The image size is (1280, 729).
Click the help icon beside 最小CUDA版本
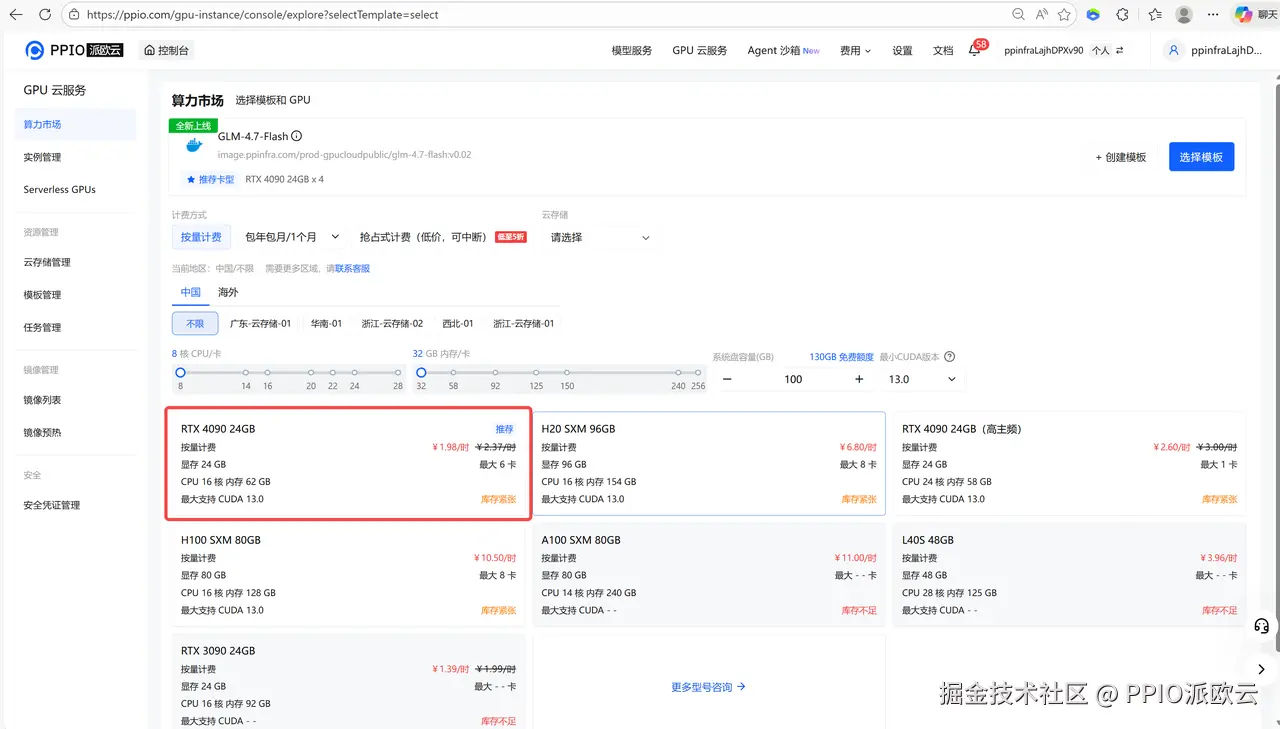click(x=949, y=357)
